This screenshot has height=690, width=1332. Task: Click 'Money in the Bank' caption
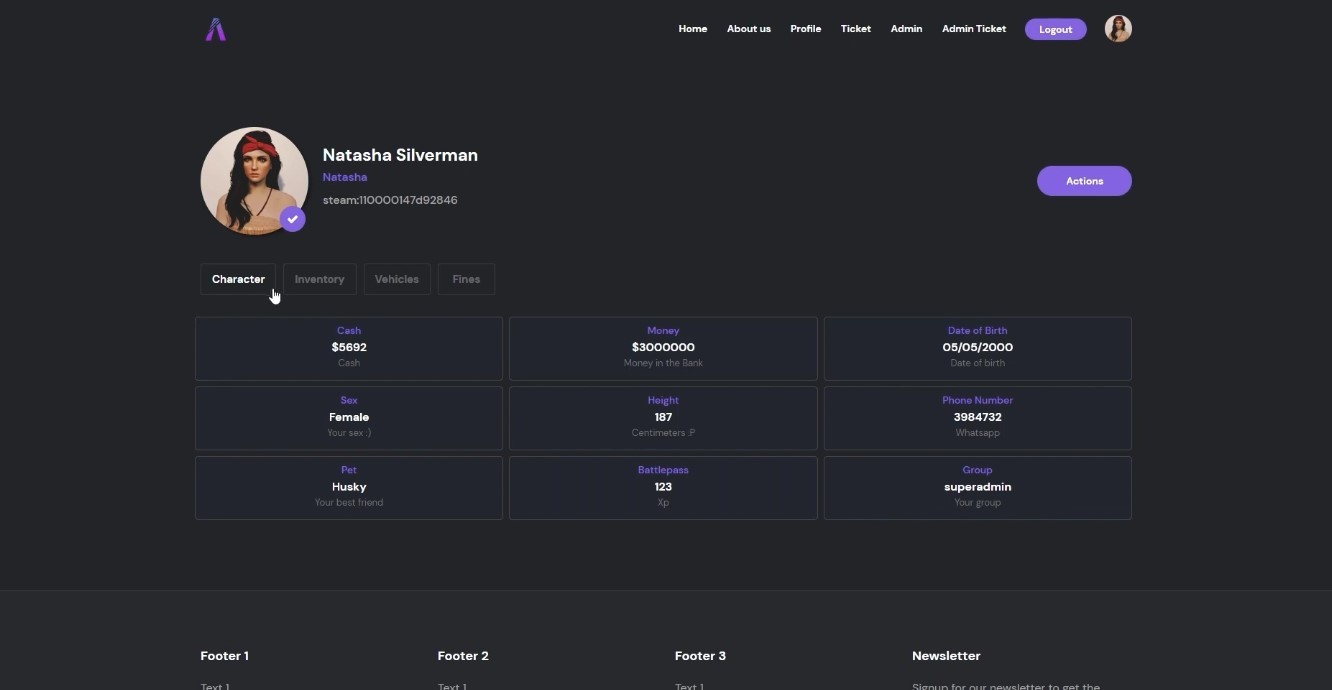[663, 363]
